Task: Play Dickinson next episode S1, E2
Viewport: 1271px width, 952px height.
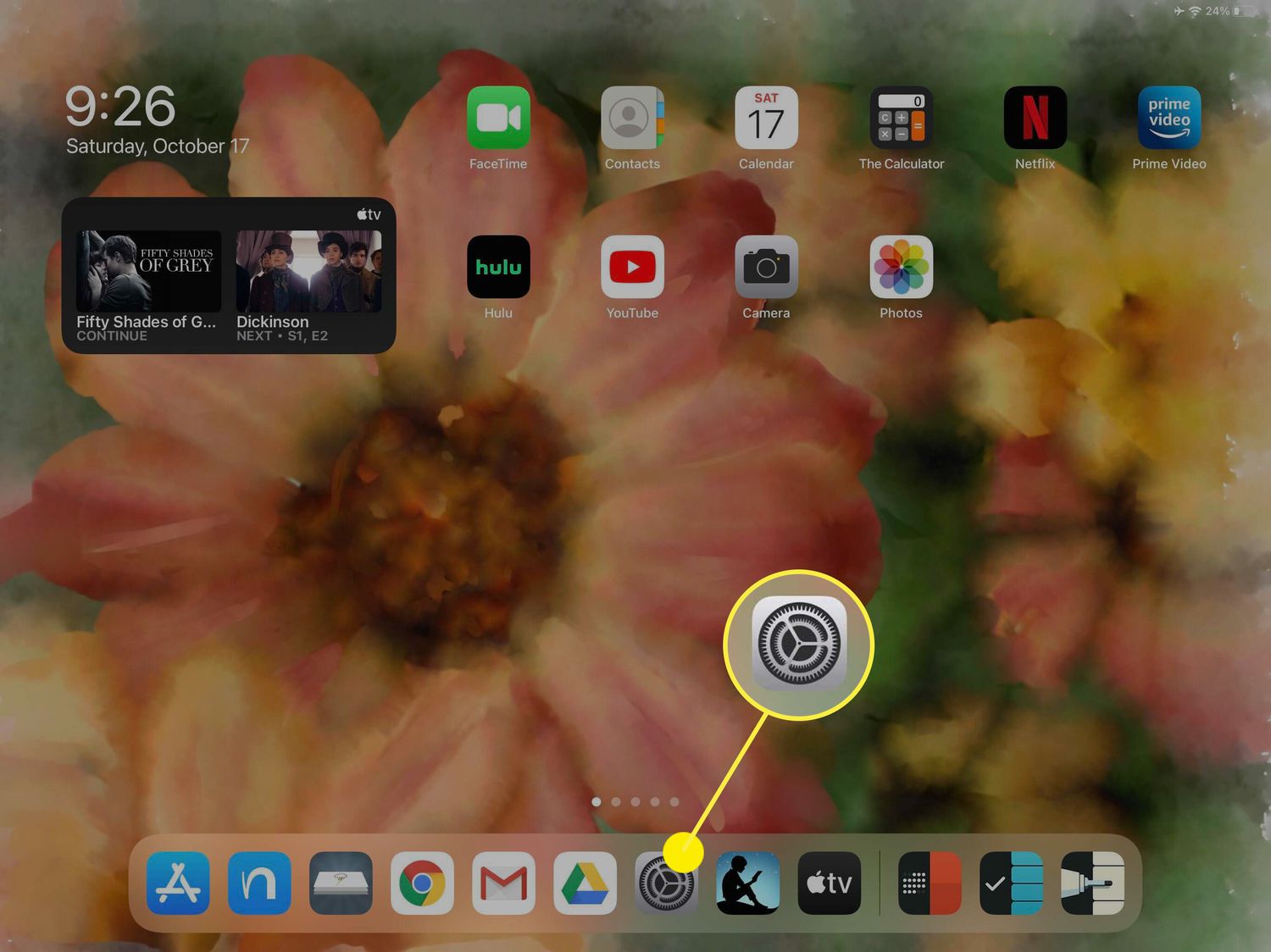Action: (x=308, y=284)
